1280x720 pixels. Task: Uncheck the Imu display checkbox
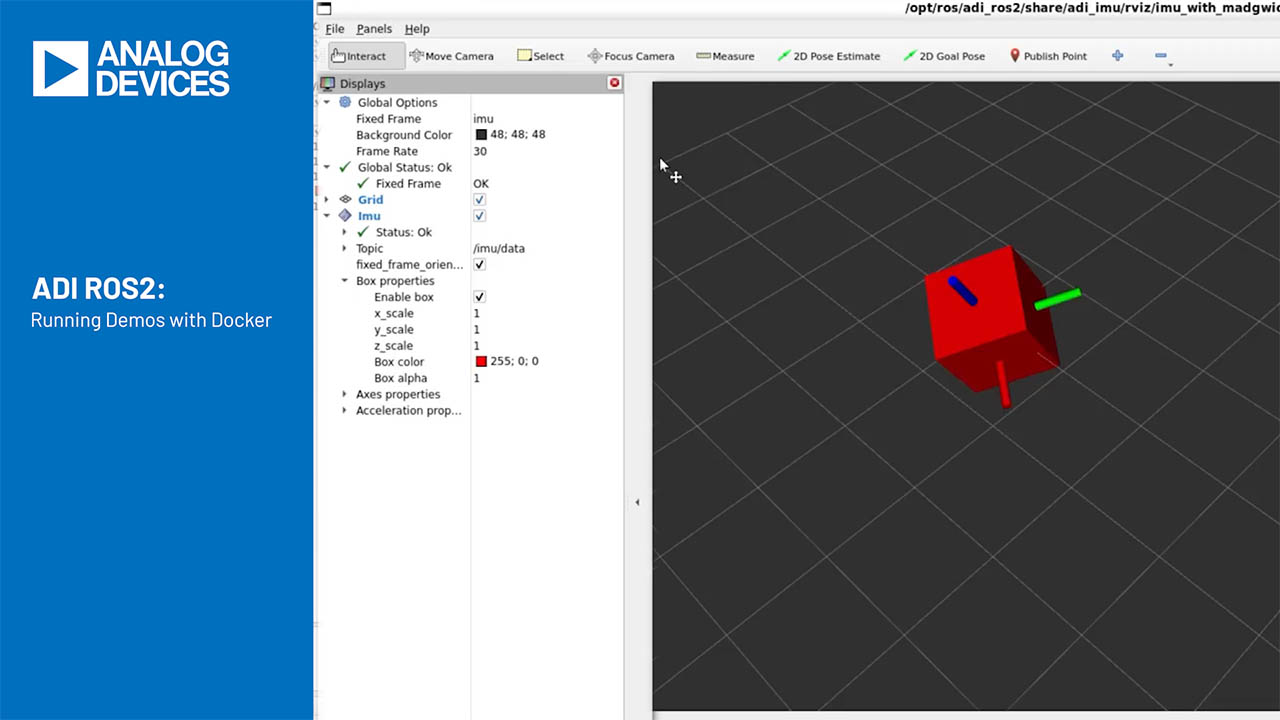479,216
